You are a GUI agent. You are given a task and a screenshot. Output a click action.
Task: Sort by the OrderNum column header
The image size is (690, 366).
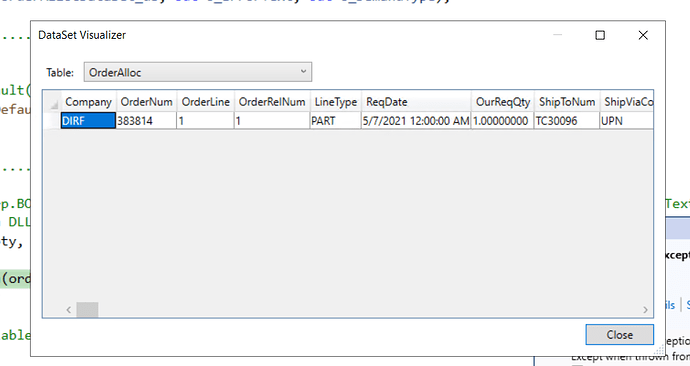click(x=147, y=102)
